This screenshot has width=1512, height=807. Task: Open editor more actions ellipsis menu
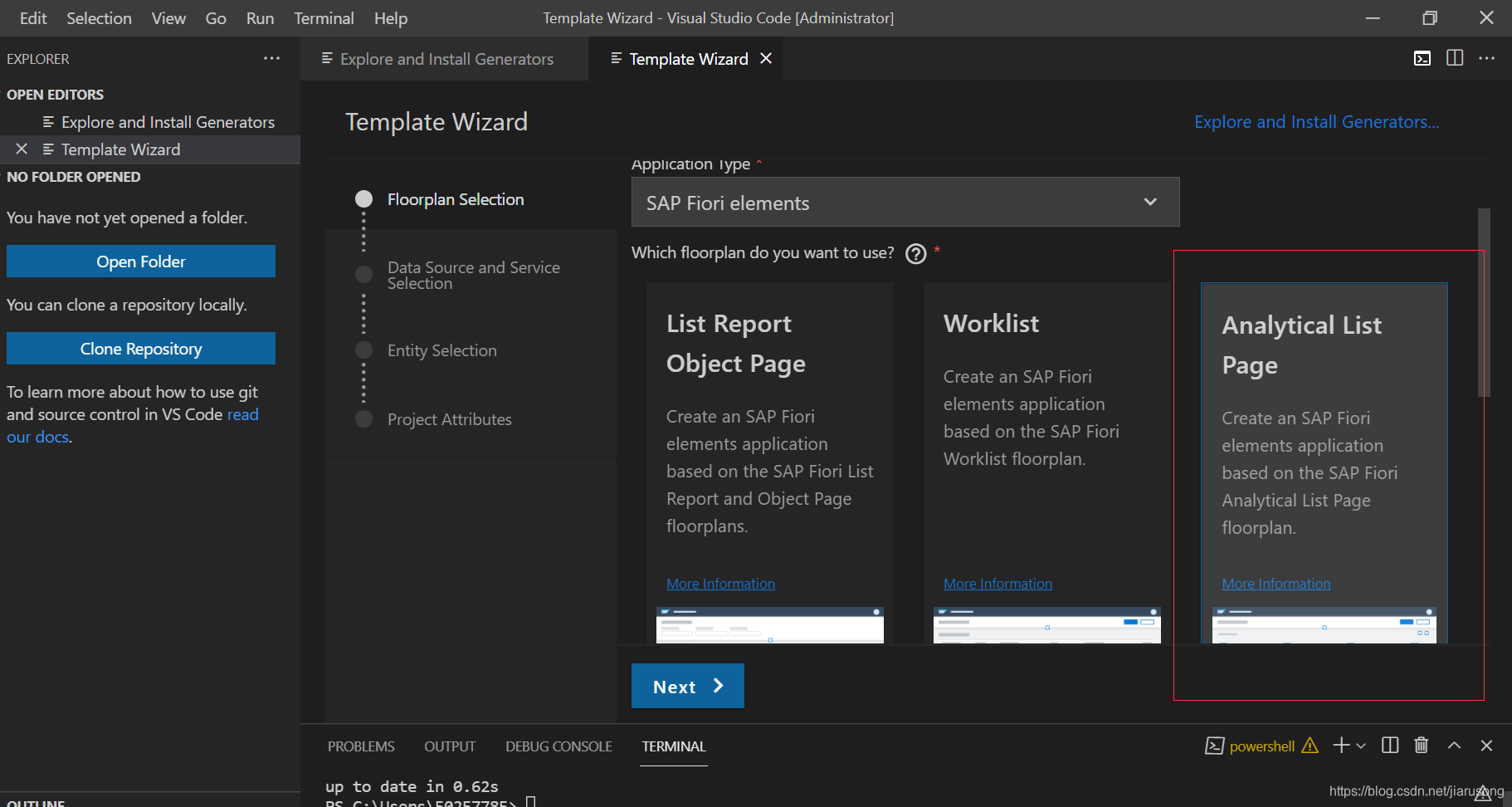click(x=1486, y=57)
